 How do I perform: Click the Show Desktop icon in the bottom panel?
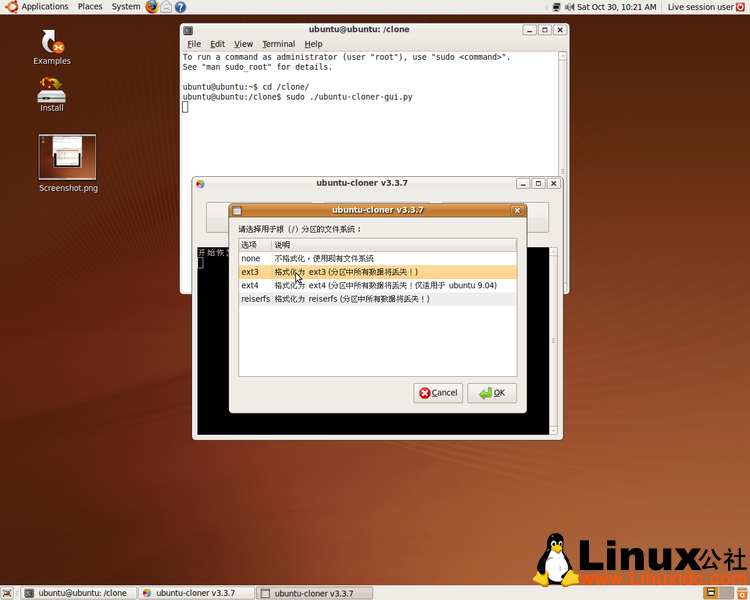pos(7,593)
